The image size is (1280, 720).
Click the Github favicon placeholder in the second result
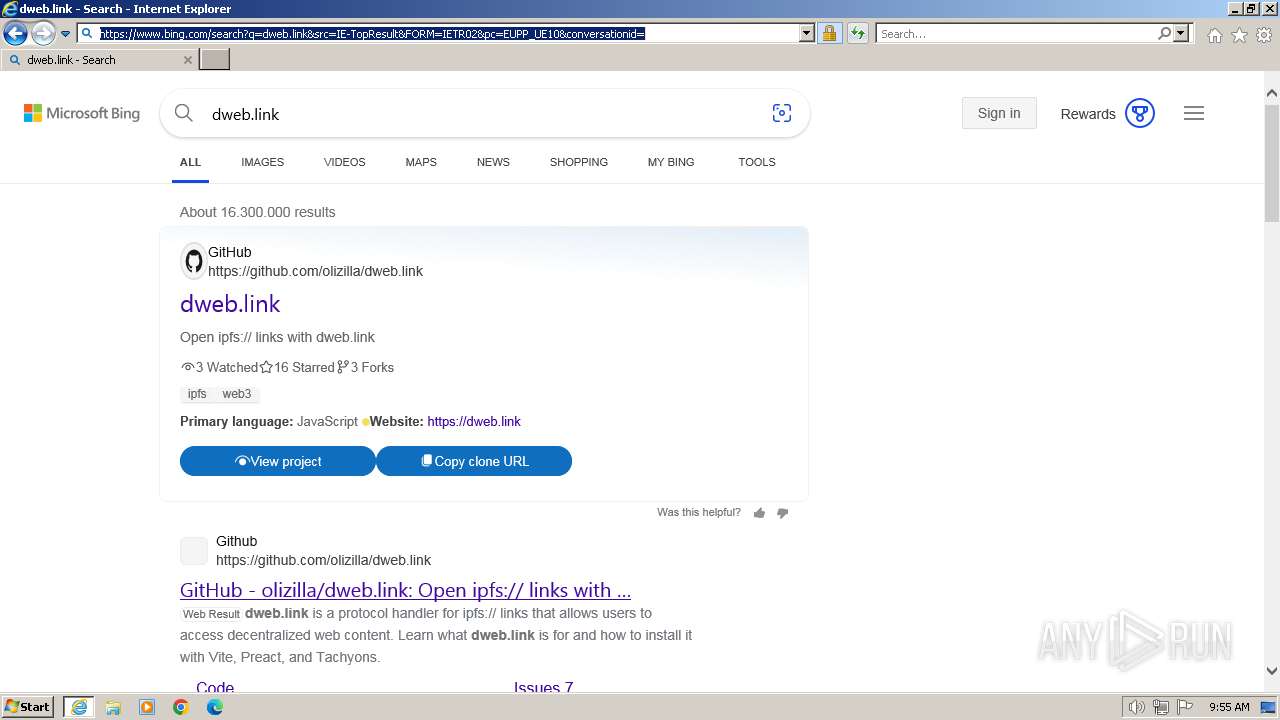194,551
